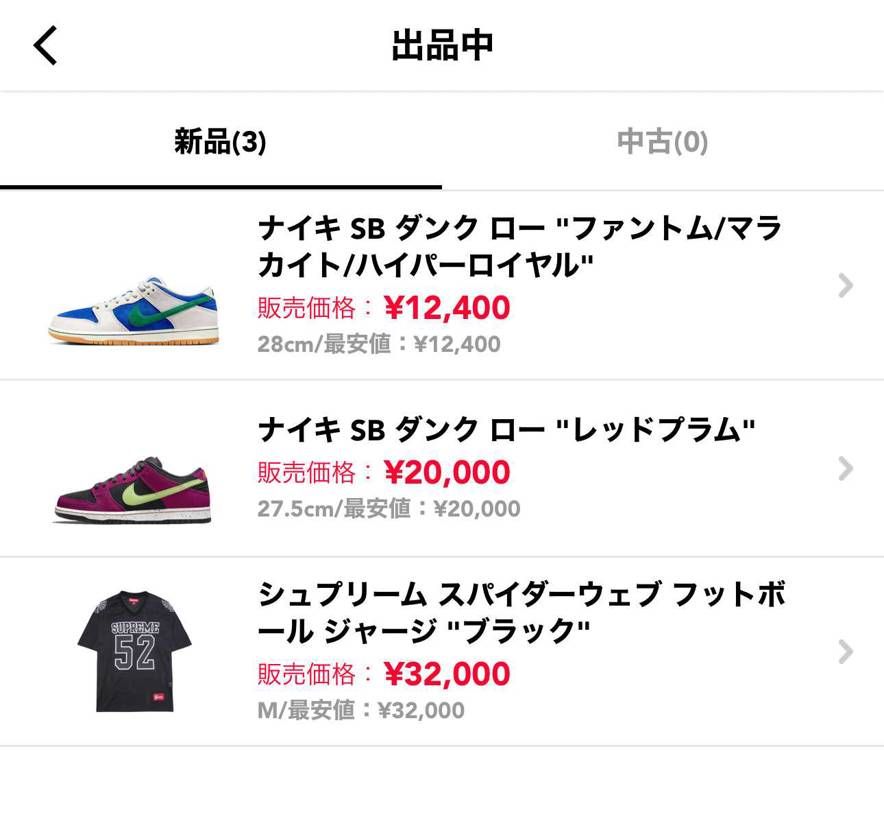Tap the Supreme Spiderweb jersey title
Viewport: 884px width, 830px height.
point(520,610)
